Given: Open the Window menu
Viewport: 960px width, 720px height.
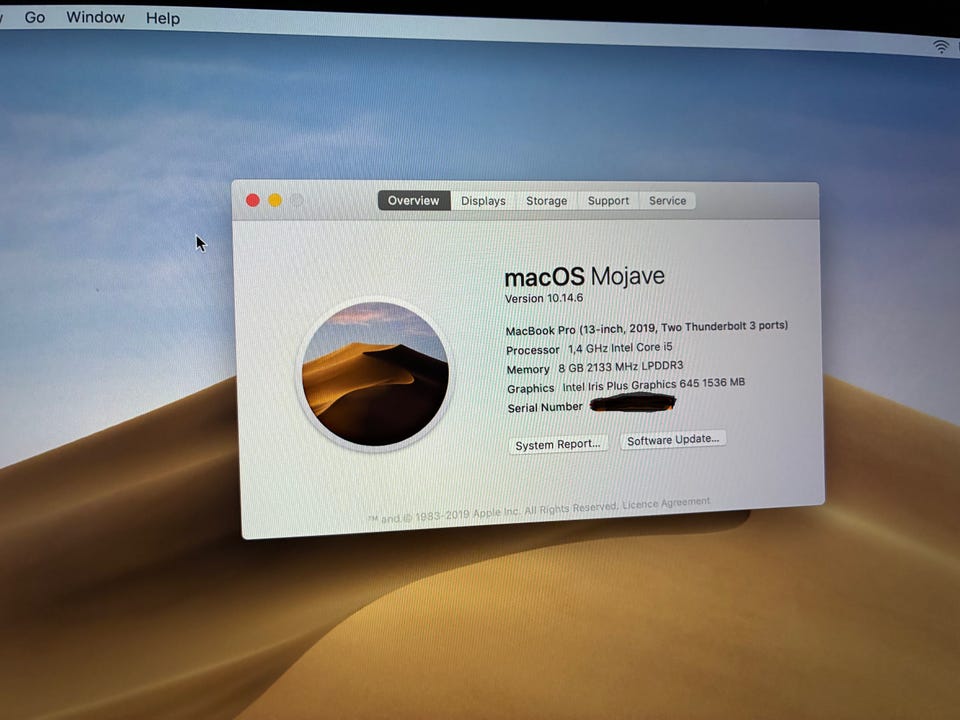Looking at the screenshot, I should coord(96,17).
